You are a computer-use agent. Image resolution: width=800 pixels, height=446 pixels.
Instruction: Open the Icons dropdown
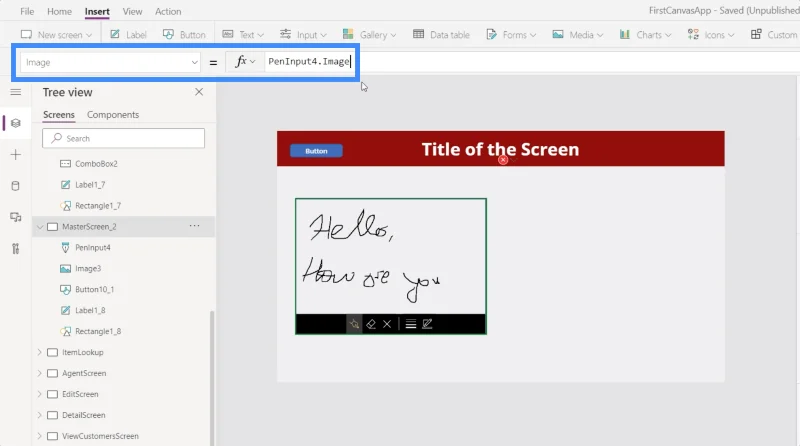[x=711, y=35]
